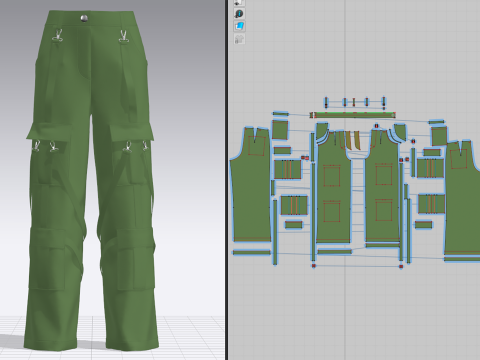
Task: Select the center-right leg pattern with two squares
Action: click(x=383, y=187)
